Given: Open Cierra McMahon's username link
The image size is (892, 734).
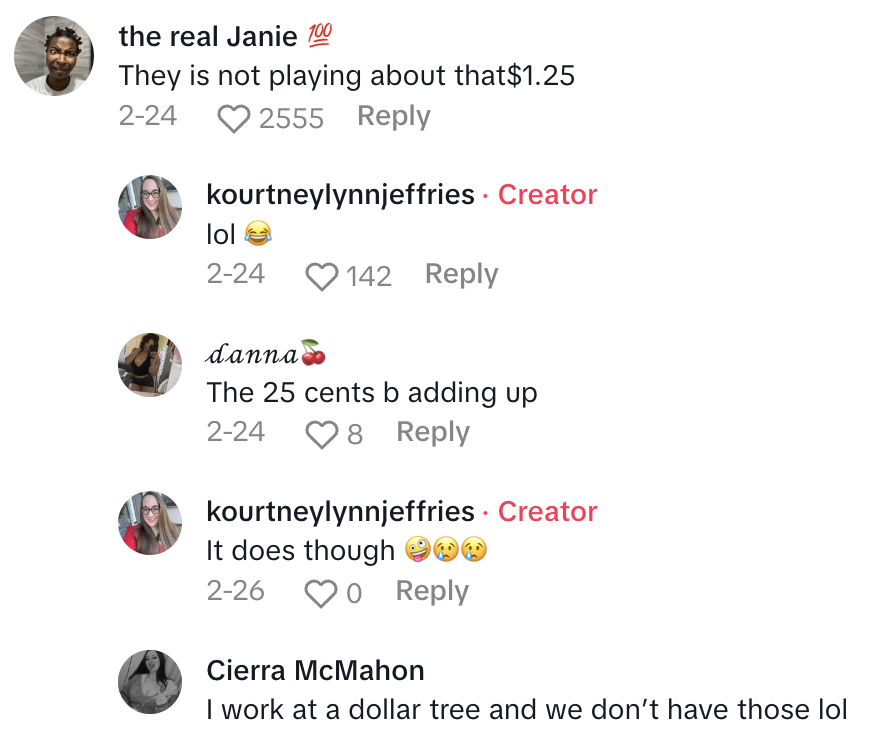Looking at the screenshot, I should tap(315, 669).
